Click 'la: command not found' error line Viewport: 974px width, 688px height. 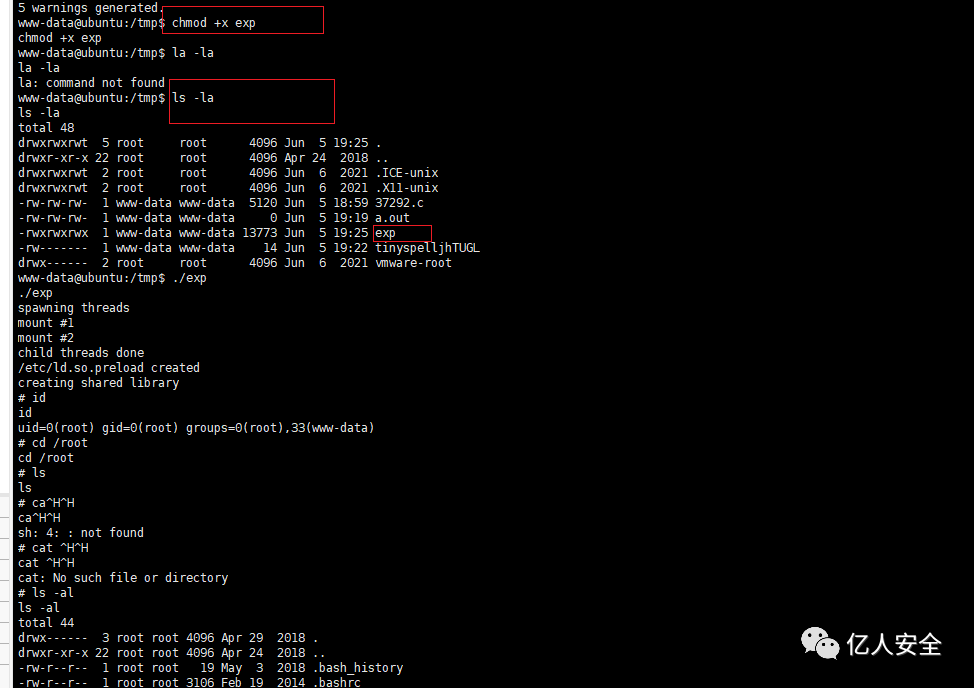[x=91, y=83]
